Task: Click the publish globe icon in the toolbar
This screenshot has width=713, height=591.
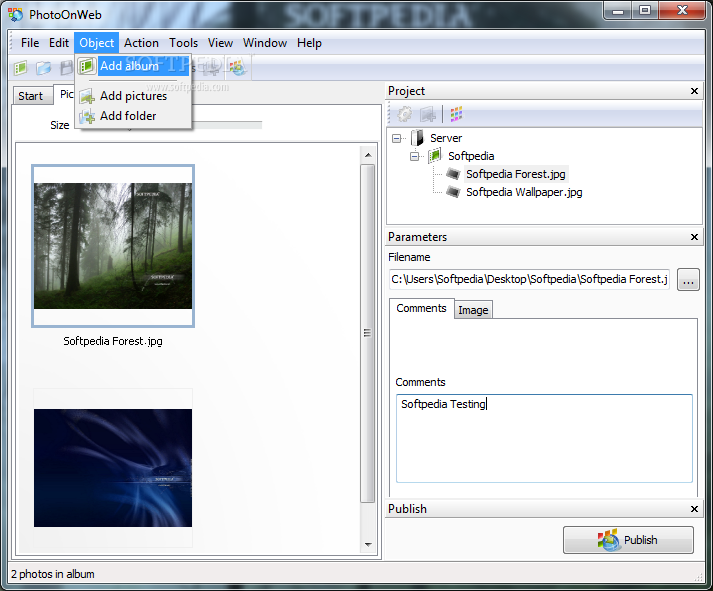Action: point(237,68)
